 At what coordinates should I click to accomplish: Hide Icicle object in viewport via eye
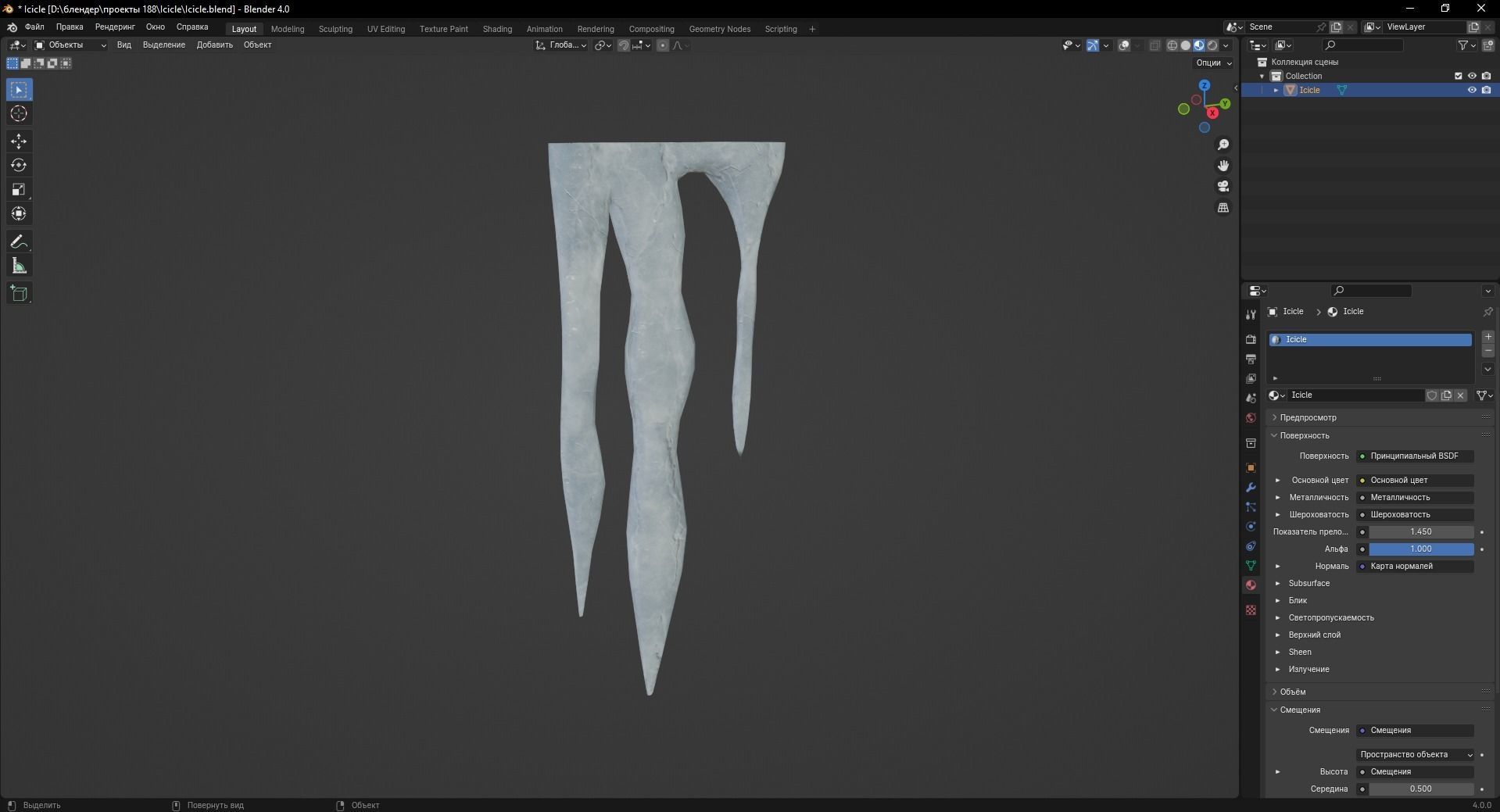pyautogui.click(x=1472, y=90)
